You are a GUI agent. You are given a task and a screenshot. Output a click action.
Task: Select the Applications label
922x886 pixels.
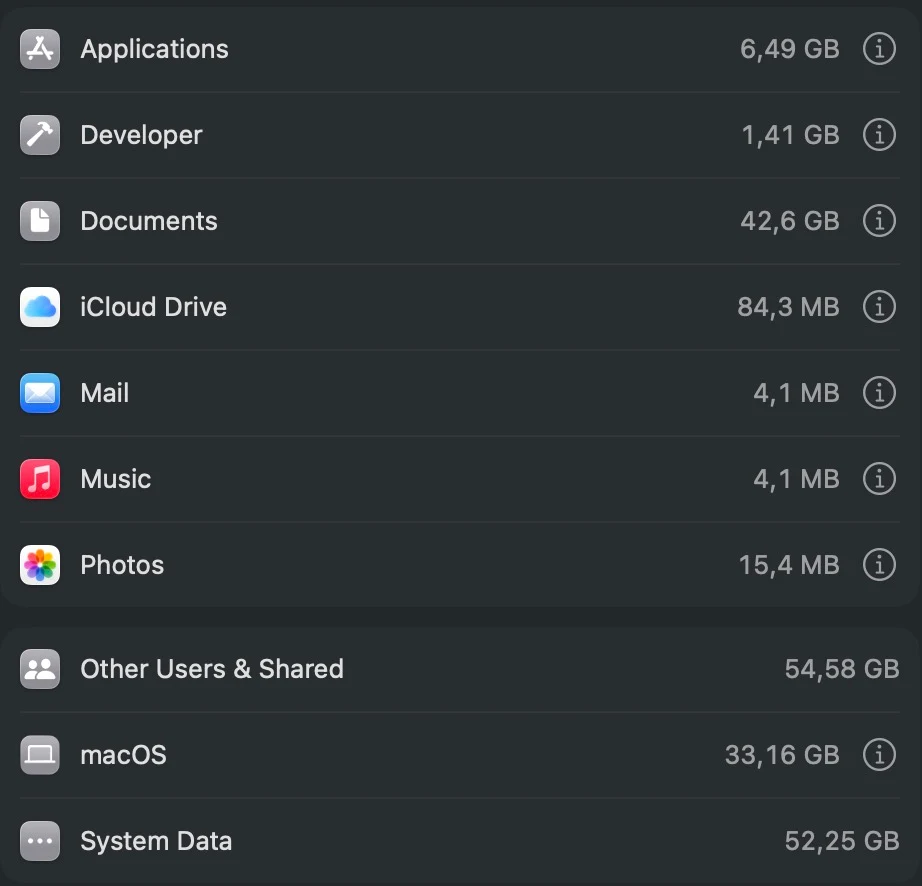pos(155,50)
